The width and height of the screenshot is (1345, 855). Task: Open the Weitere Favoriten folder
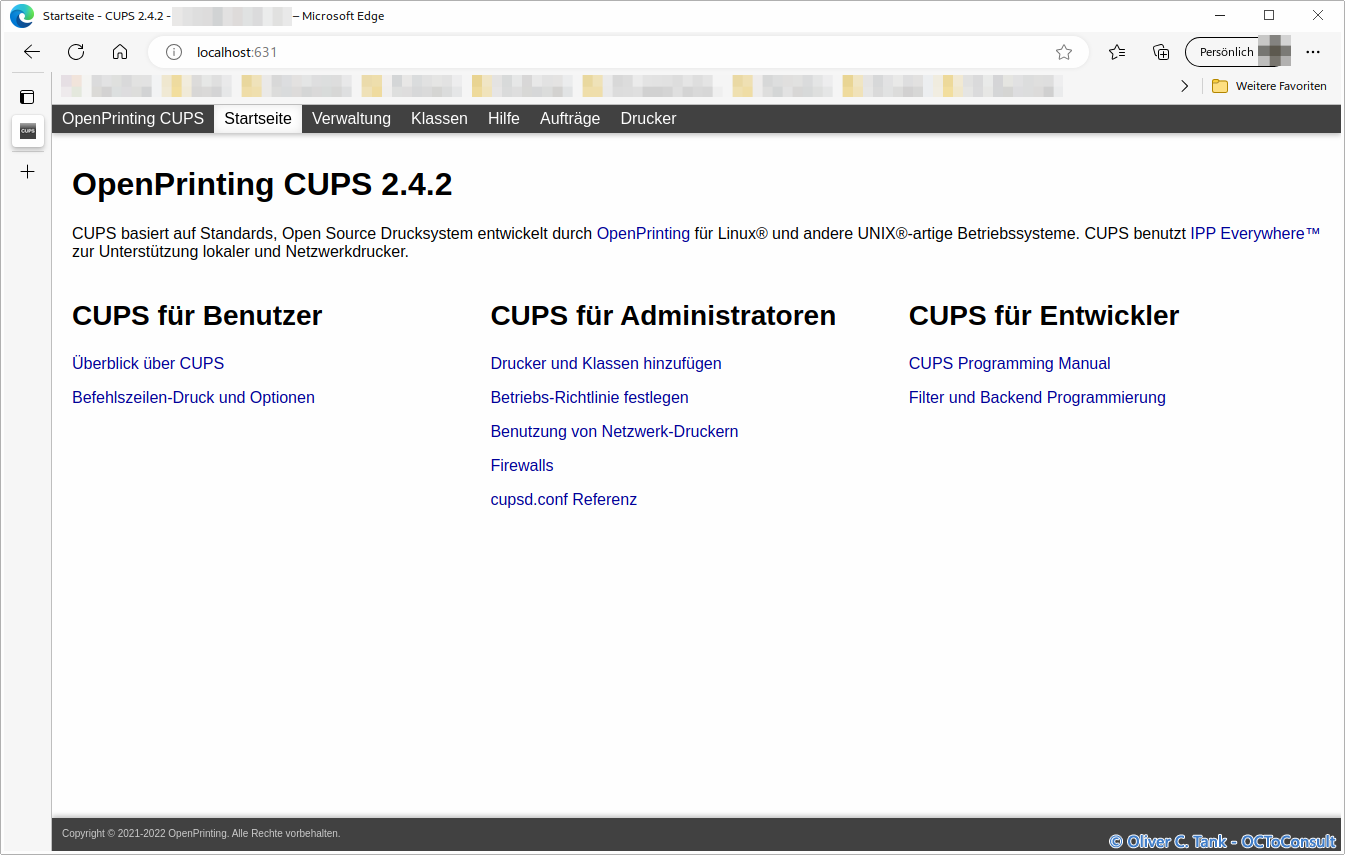click(1269, 86)
